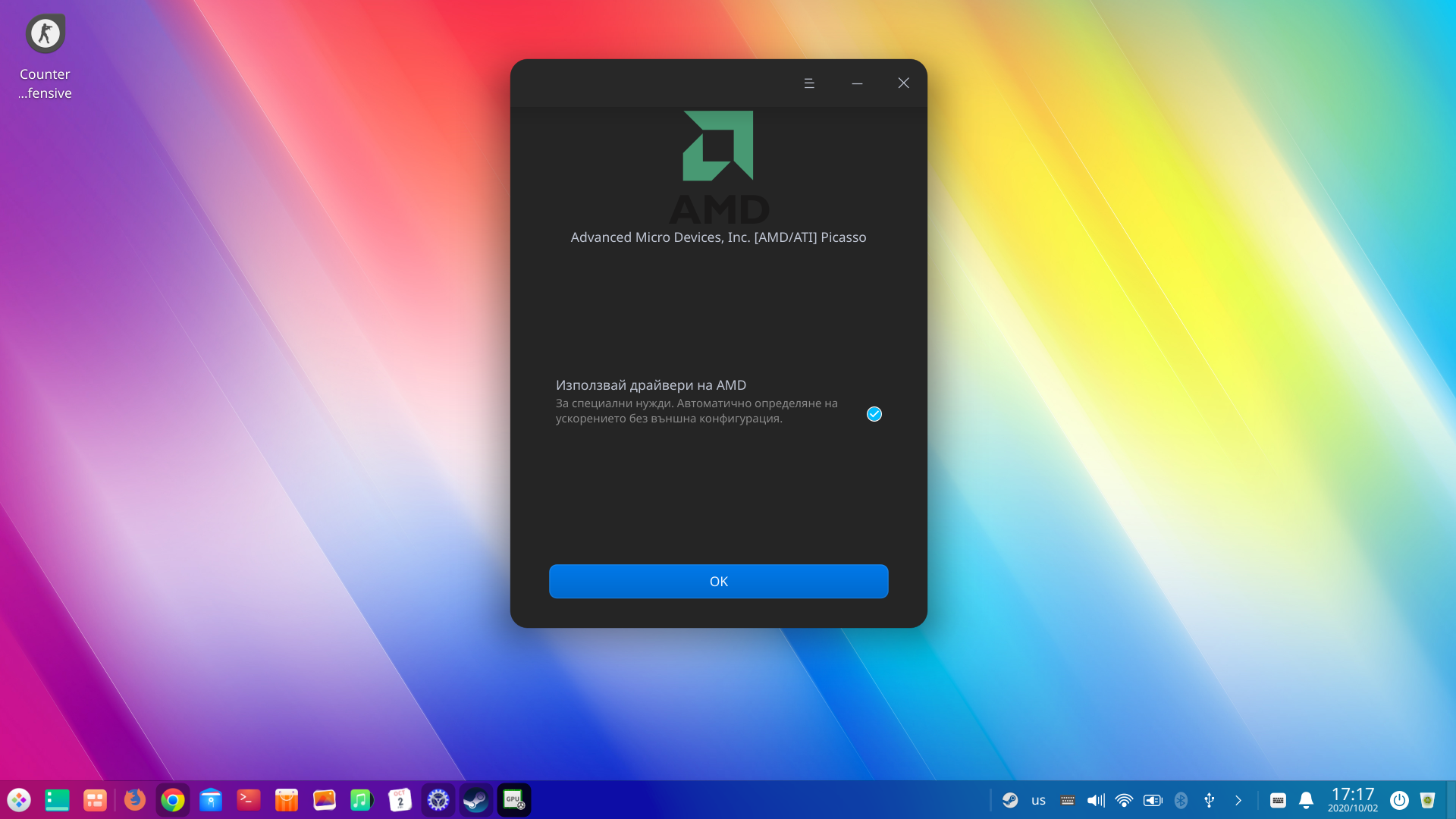Open the App Store bag icon

pos(287,800)
